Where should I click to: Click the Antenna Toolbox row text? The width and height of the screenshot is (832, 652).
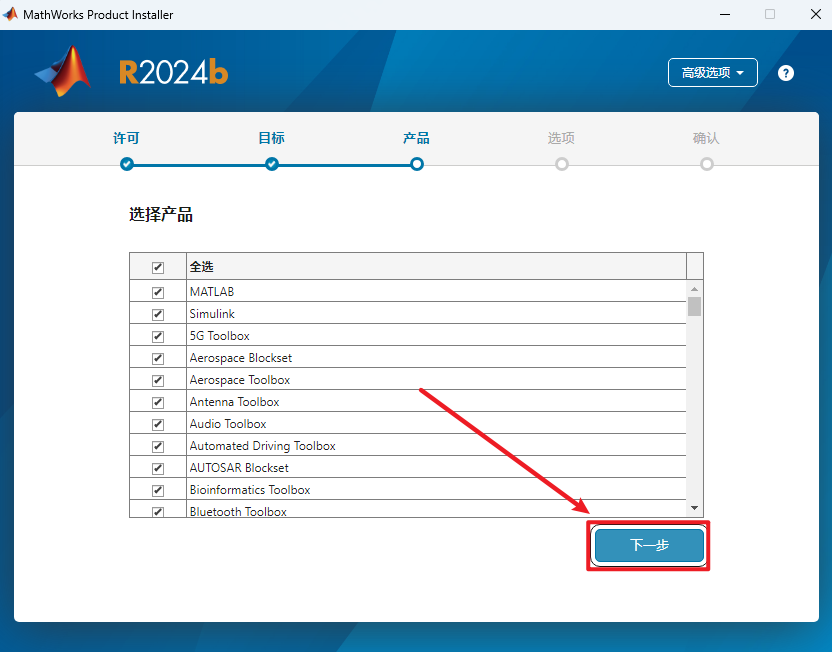(x=235, y=402)
